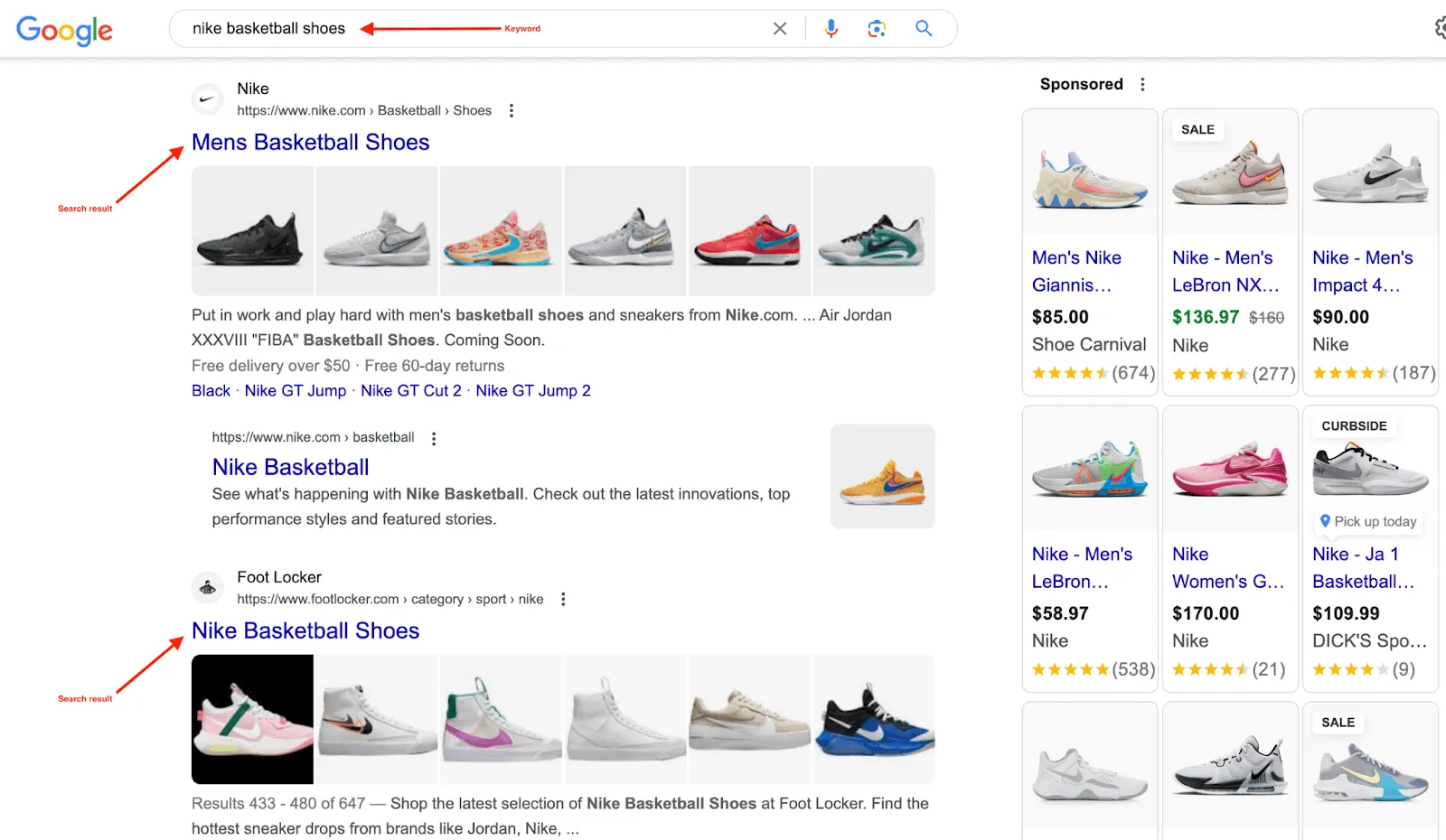Click the red Nike shoe image in the carousel
The height and width of the screenshot is (840, 1446).
tap(750, 230)
